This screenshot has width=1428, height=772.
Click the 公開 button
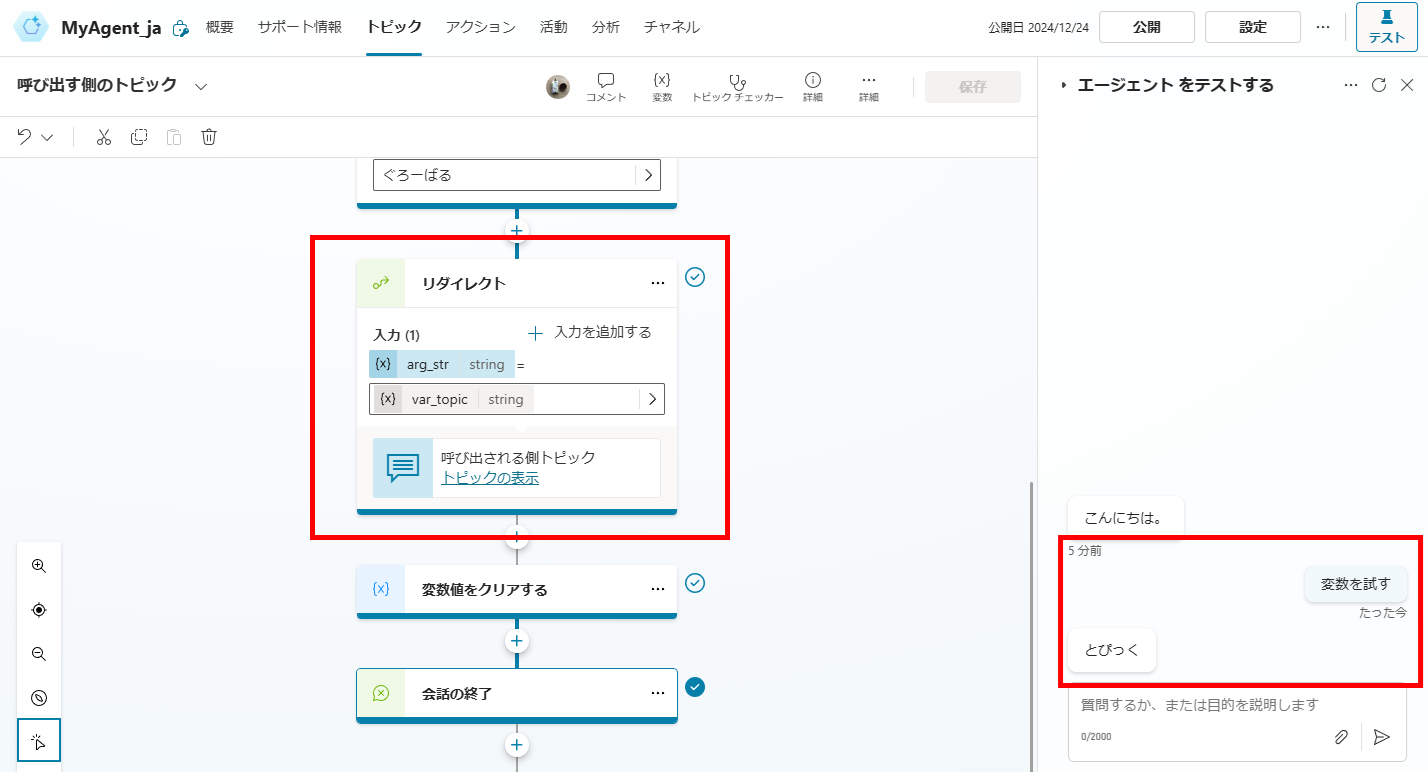point(1146,27)
